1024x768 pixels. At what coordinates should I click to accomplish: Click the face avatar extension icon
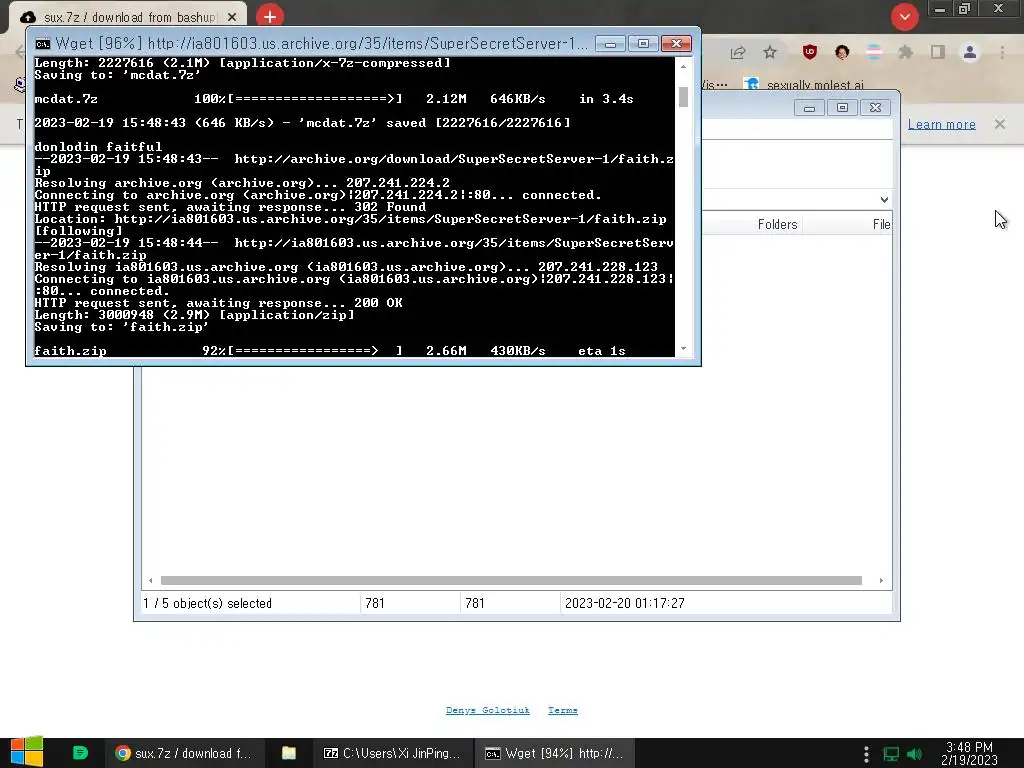842,52
